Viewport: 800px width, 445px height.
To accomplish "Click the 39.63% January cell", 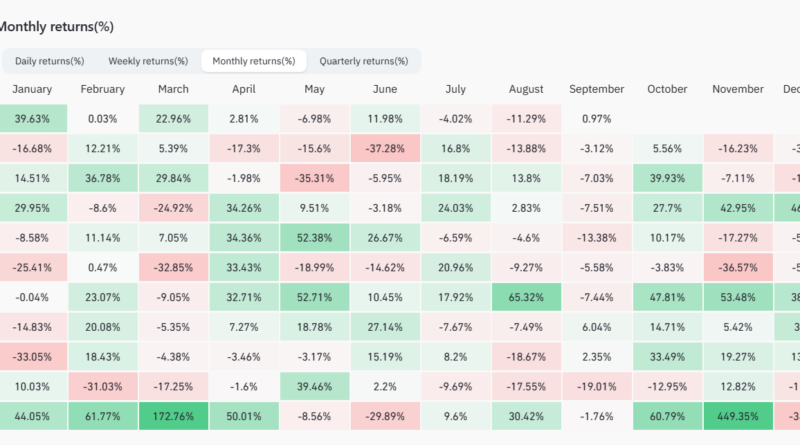I will click(33, 120).
